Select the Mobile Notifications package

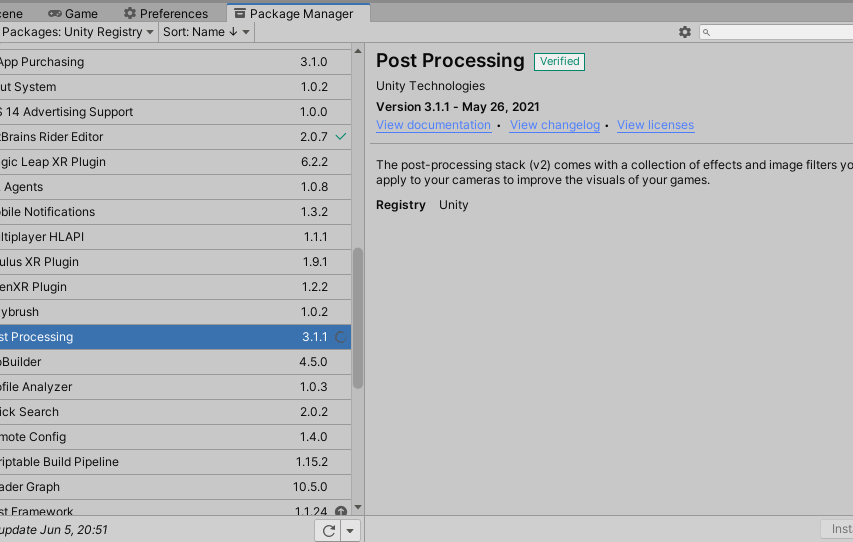tap(175, 212)
